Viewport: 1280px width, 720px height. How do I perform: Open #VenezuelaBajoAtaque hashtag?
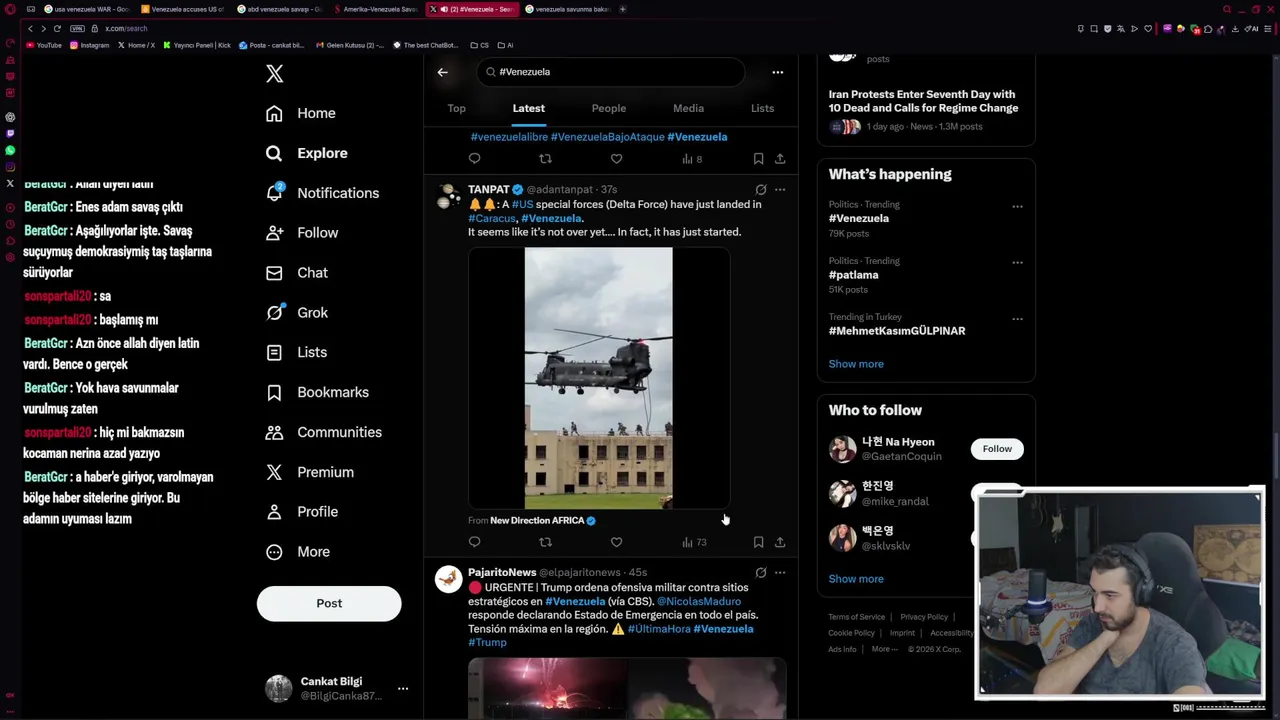(607, 137)
